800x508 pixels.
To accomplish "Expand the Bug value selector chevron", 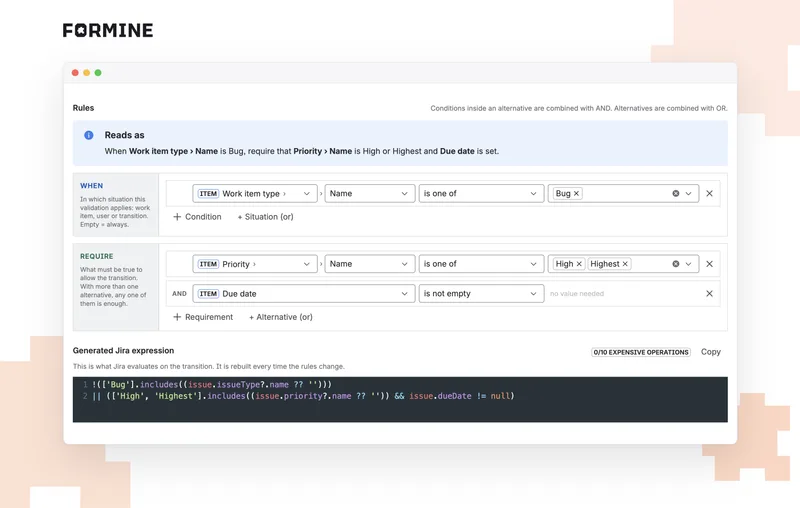I will point(688,193).
